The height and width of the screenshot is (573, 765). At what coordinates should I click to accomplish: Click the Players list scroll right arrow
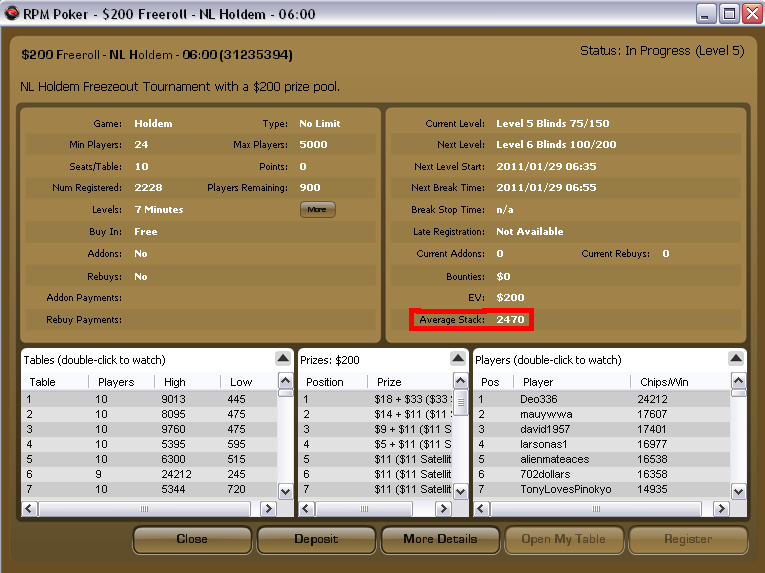click(721, 509)
